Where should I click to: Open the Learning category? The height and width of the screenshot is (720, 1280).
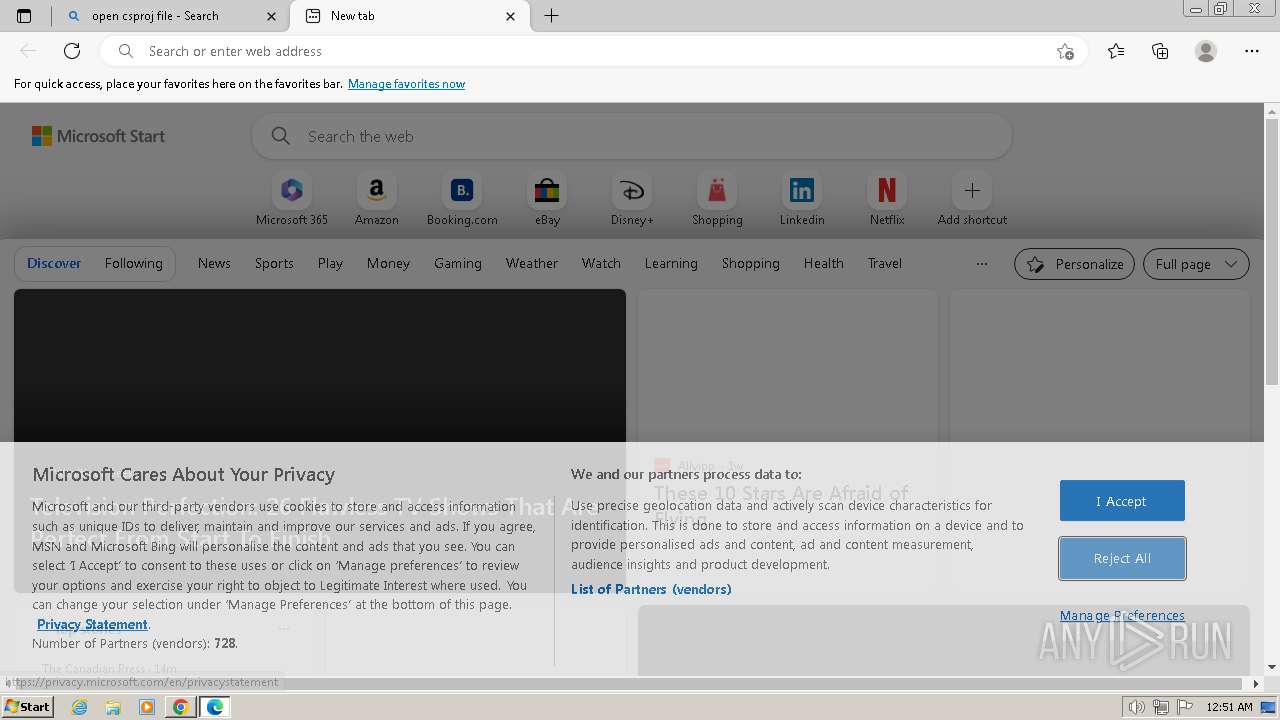coord(671,263)
